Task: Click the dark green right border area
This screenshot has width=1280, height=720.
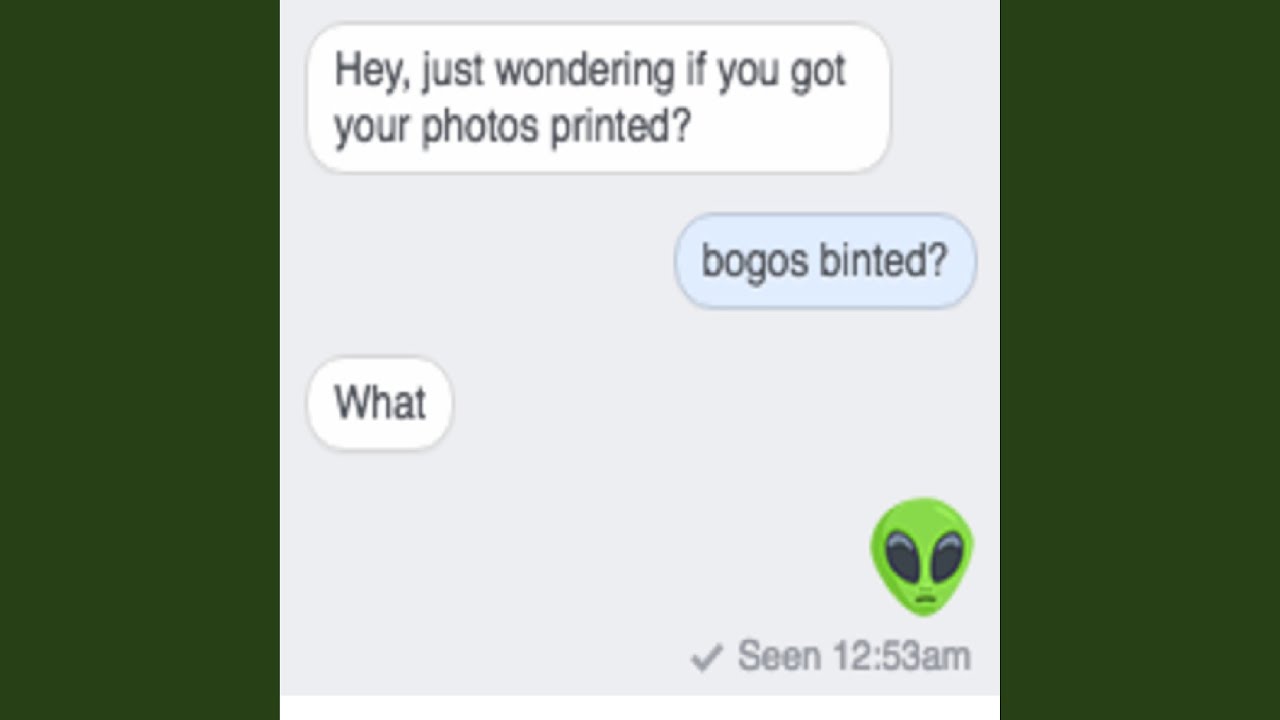Action: coord(1140,360)
